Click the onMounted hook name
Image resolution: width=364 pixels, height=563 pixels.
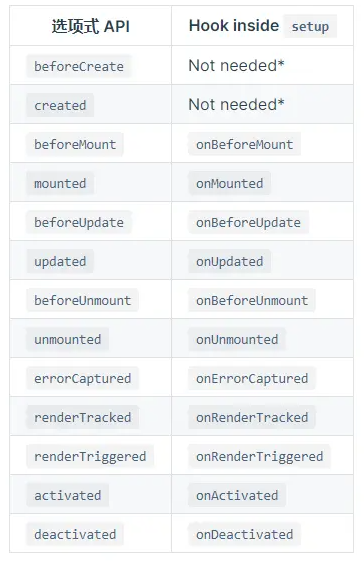(x=229, y=183)
